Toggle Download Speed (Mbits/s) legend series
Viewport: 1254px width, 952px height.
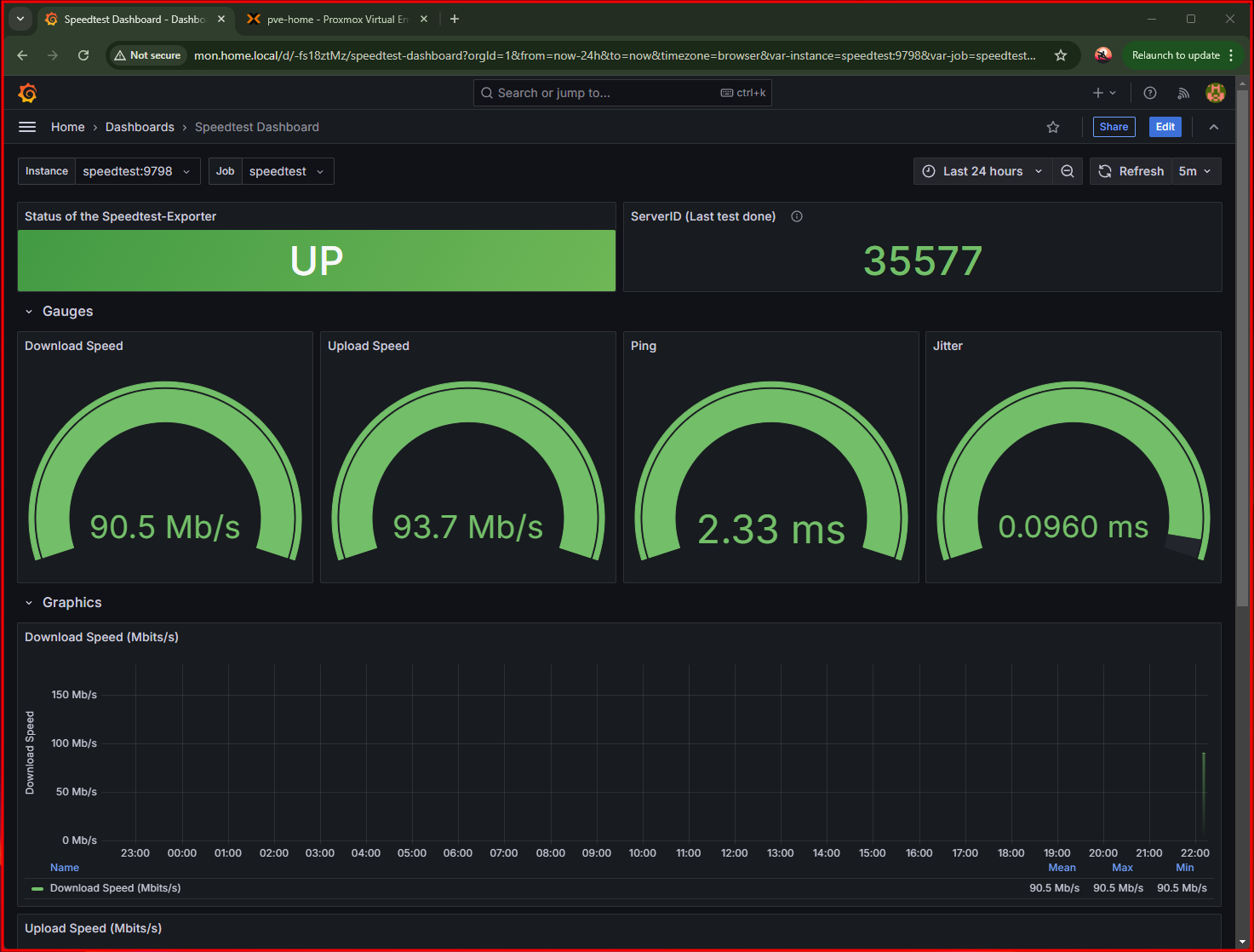pos(115,888)
